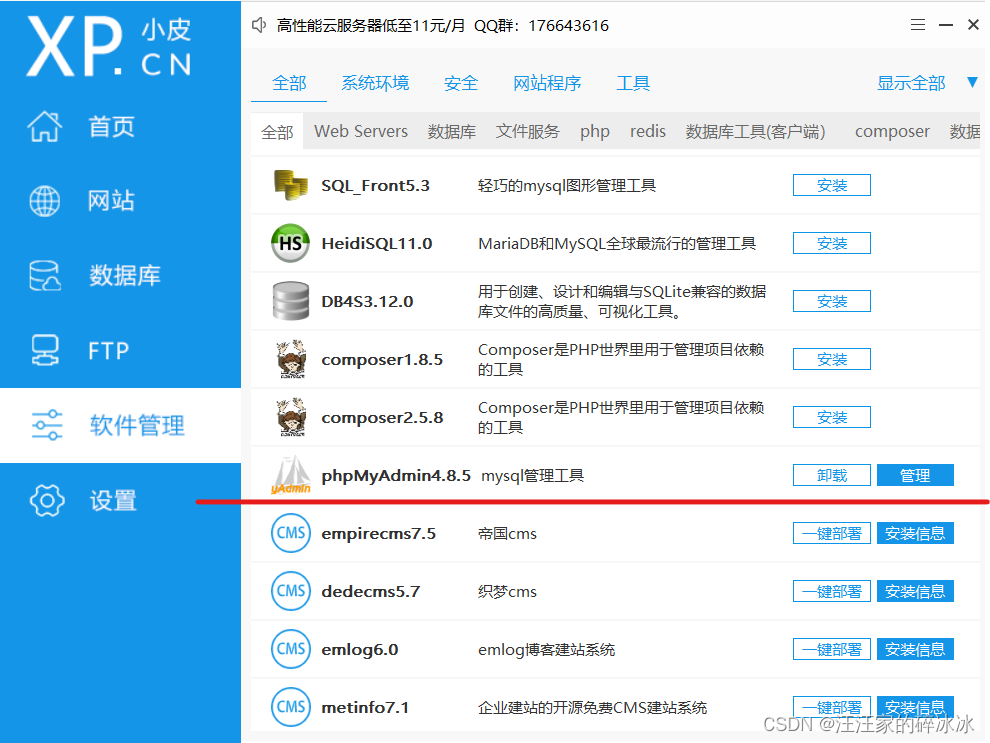
Task: Click the phpMyAdmin sailboat icon
Action: coord(291,475)
